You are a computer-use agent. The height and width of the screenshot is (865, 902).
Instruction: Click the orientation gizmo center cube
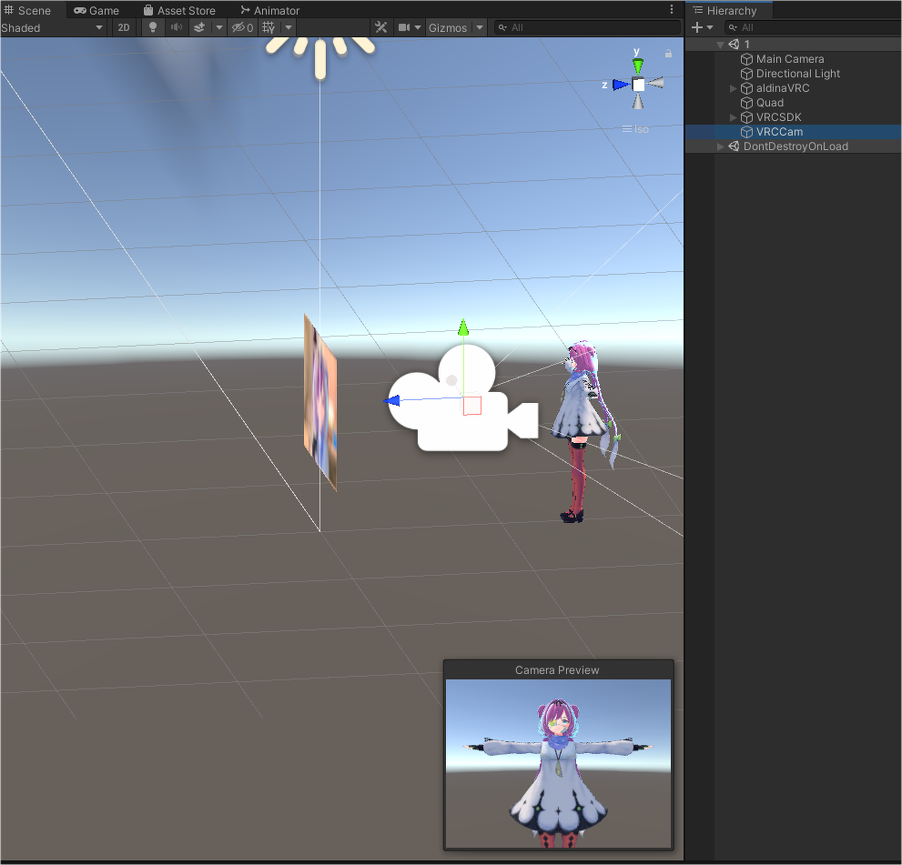[x=638, y=85]
